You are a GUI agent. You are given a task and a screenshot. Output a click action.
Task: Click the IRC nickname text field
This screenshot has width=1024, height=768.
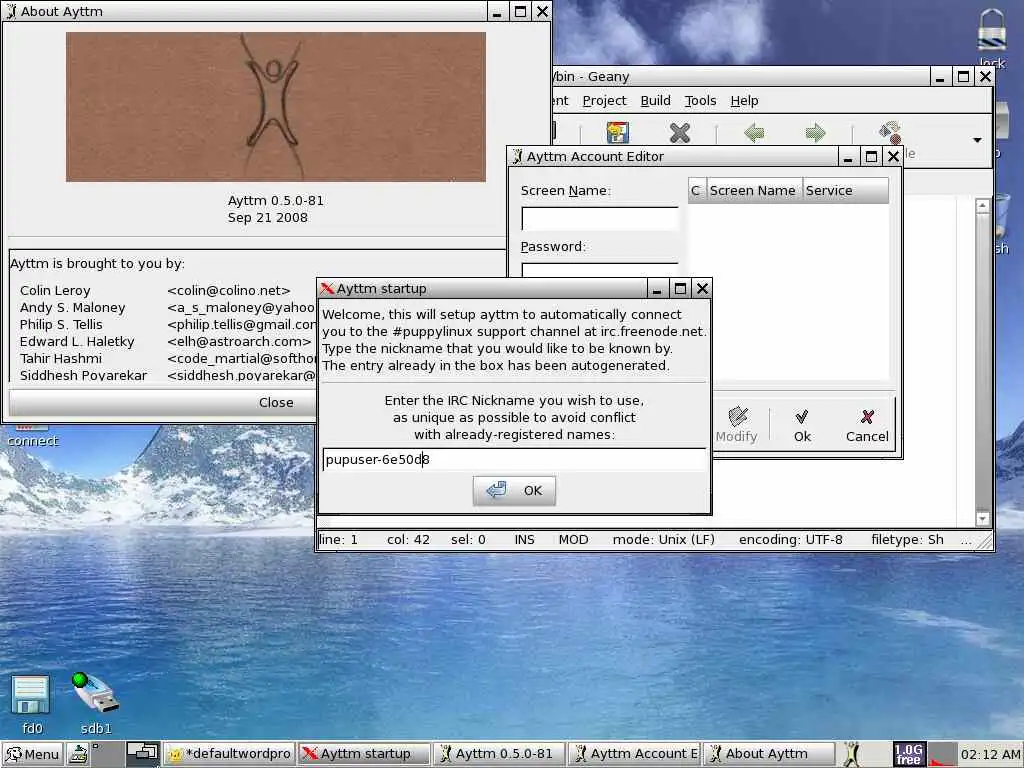514,460
